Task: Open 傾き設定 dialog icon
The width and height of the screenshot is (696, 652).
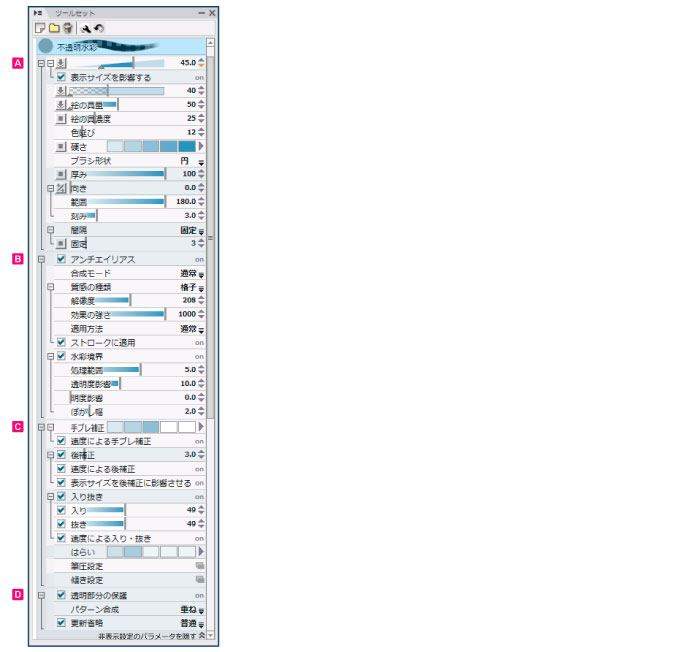Action: pyautogui.click(x=200, y=580)
